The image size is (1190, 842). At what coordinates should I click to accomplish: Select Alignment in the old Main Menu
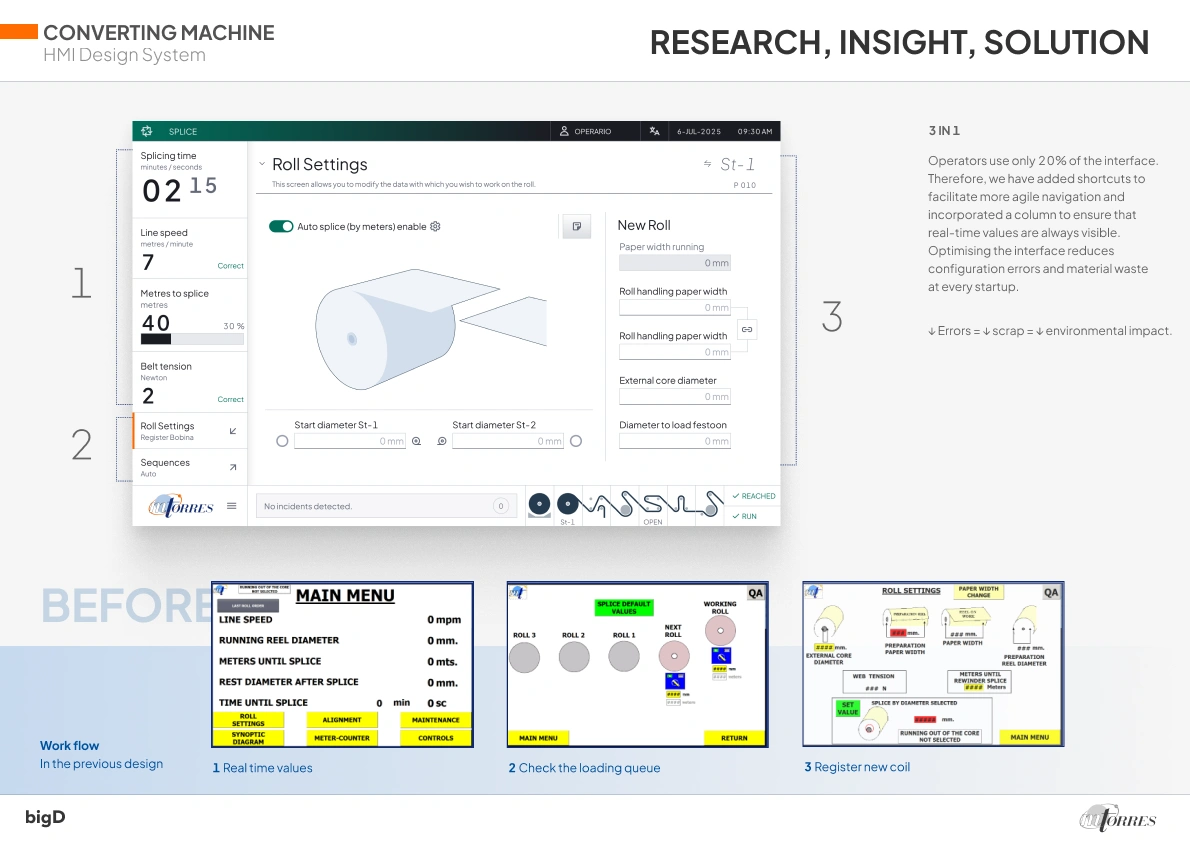[x=342, y=720]
